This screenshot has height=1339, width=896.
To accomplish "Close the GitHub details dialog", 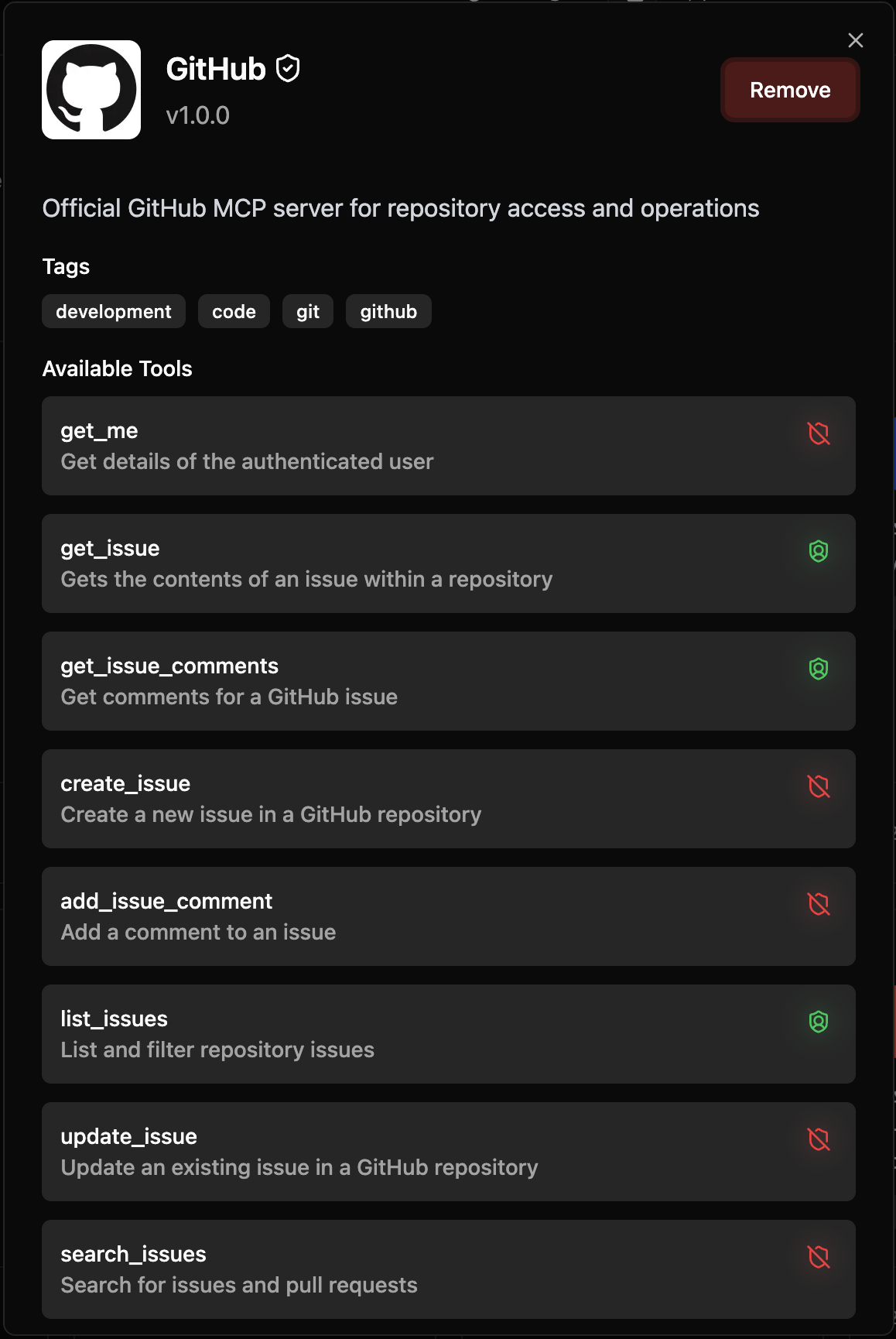I will point(856,40).
